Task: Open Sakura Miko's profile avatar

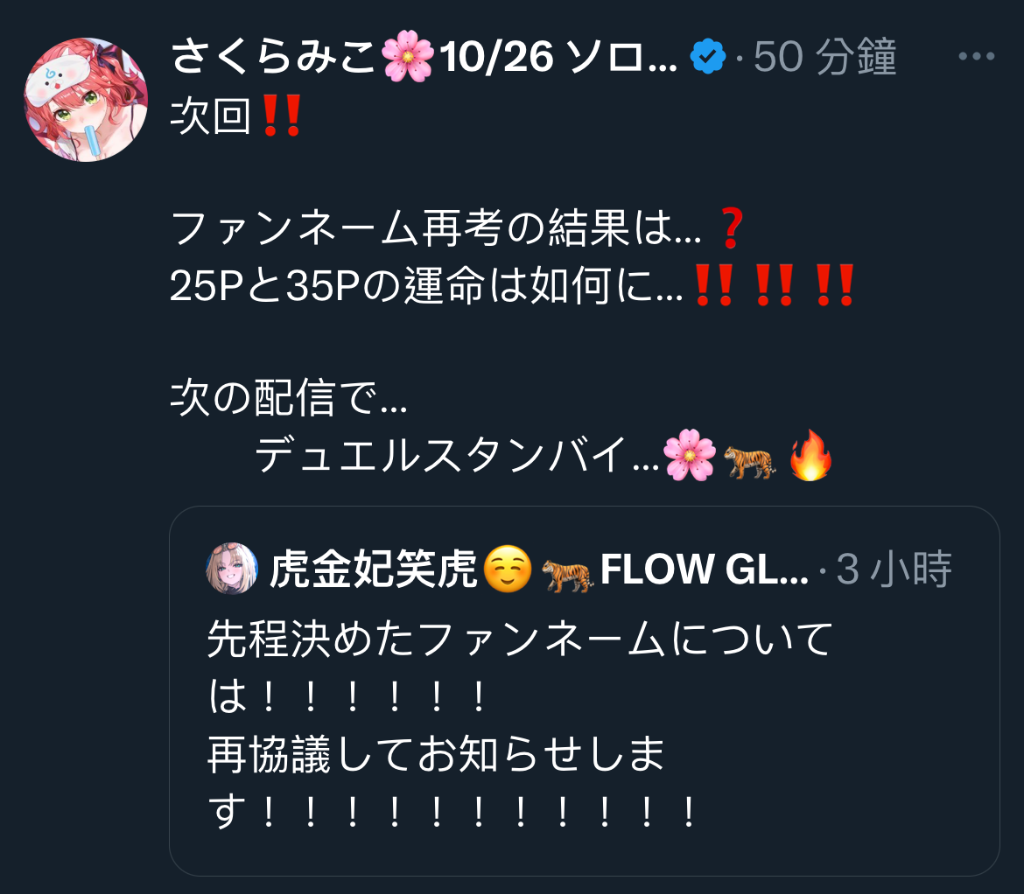Action: (x=86, y=99)
